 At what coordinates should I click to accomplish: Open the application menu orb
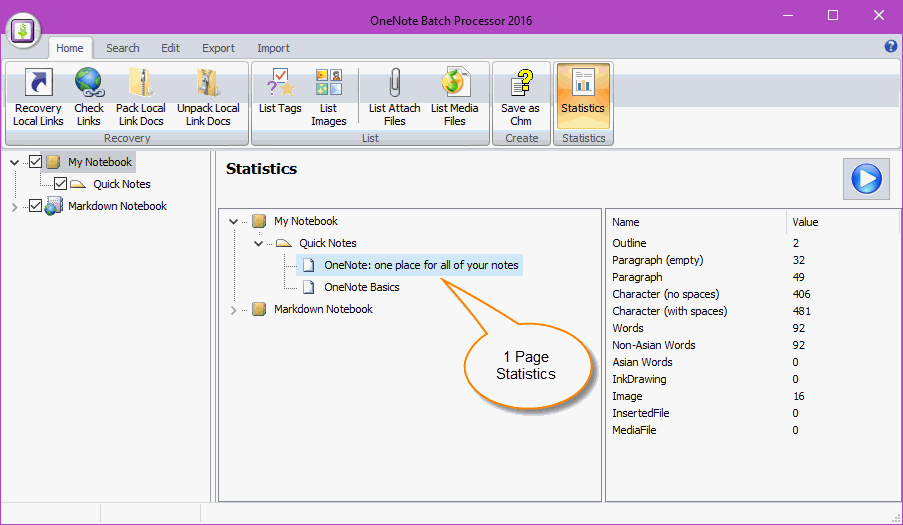[24, 31]
